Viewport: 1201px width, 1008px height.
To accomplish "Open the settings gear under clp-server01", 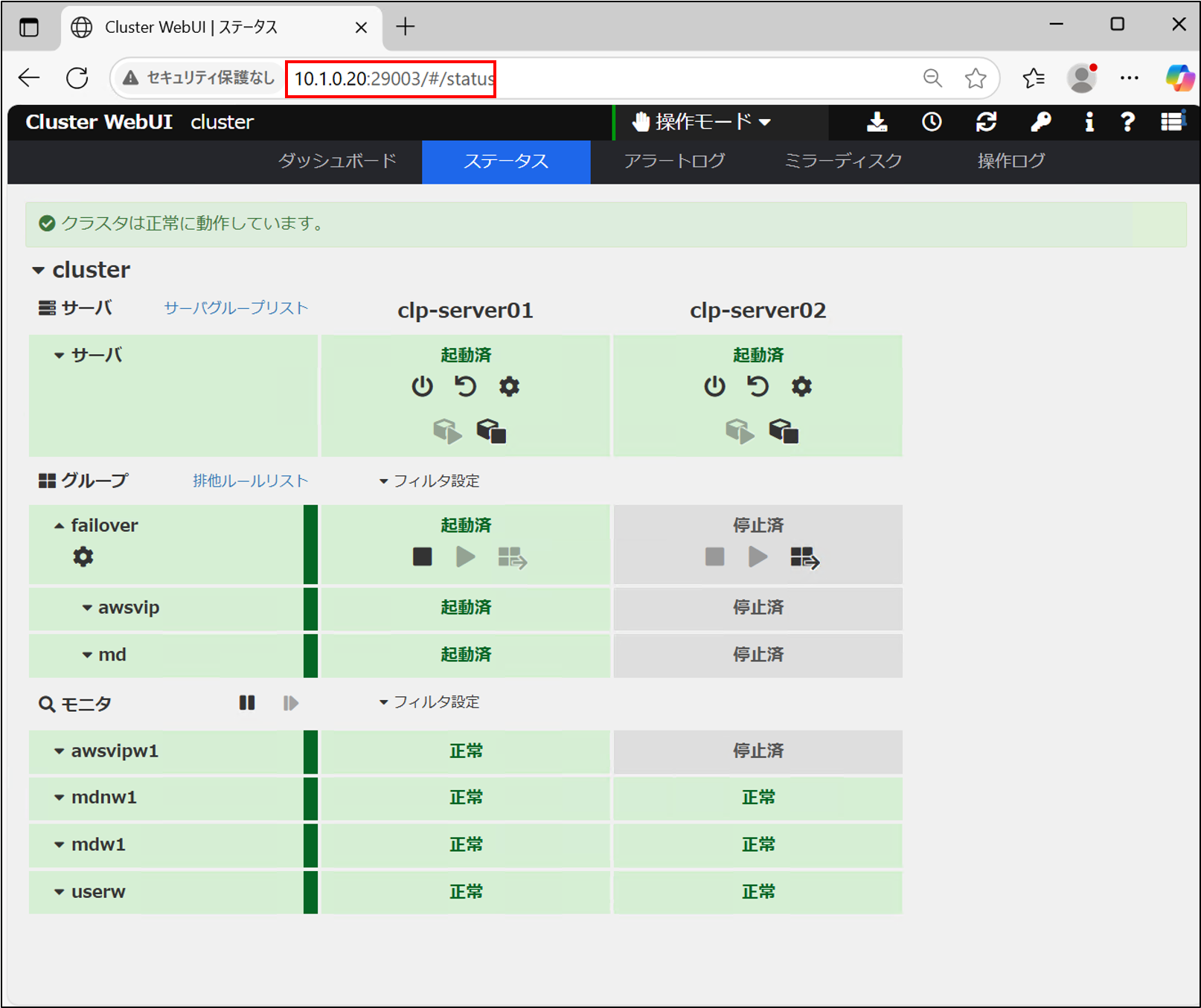I will 509,387.
